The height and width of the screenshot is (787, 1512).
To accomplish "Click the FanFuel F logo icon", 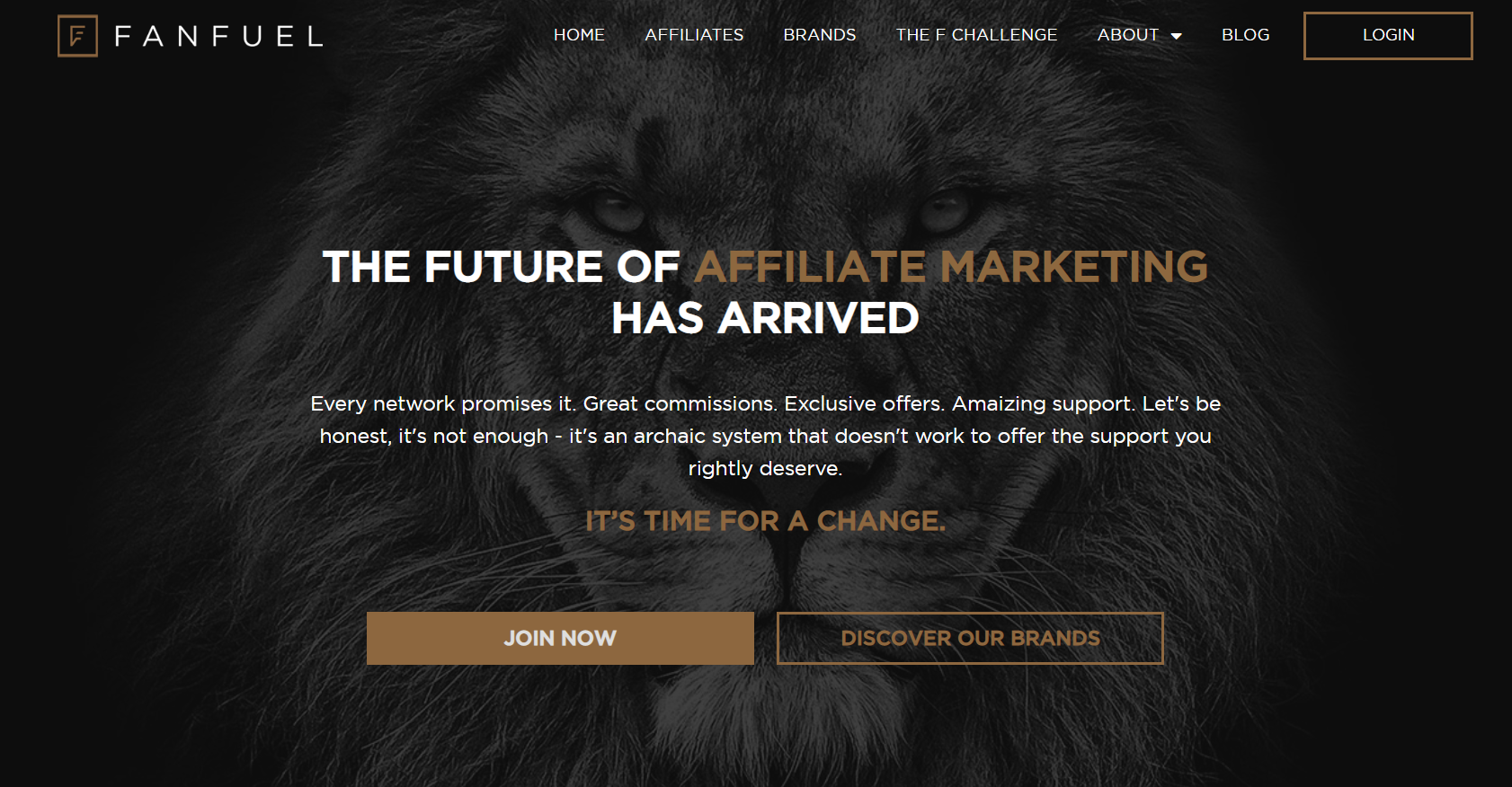I will point(77,36).
